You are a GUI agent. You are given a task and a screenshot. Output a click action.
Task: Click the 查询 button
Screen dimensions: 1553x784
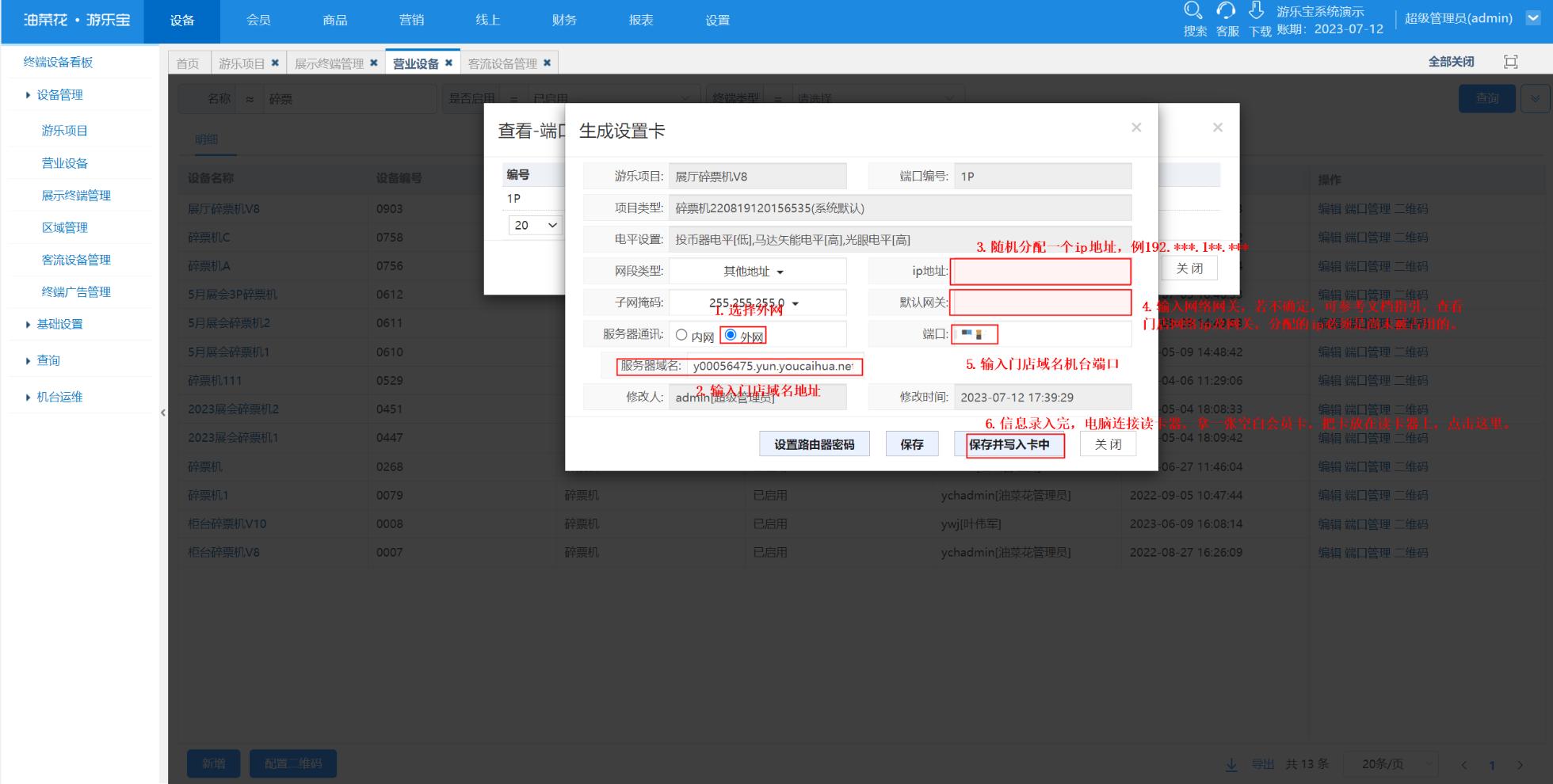[1487, 99]
